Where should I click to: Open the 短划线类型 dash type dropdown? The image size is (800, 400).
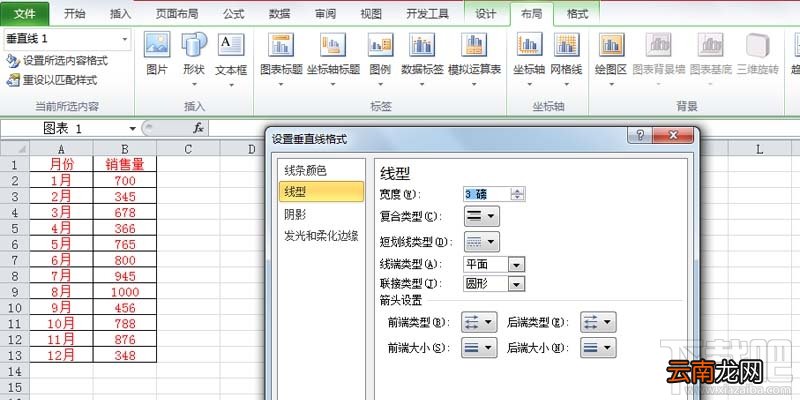tap(482, 241)
